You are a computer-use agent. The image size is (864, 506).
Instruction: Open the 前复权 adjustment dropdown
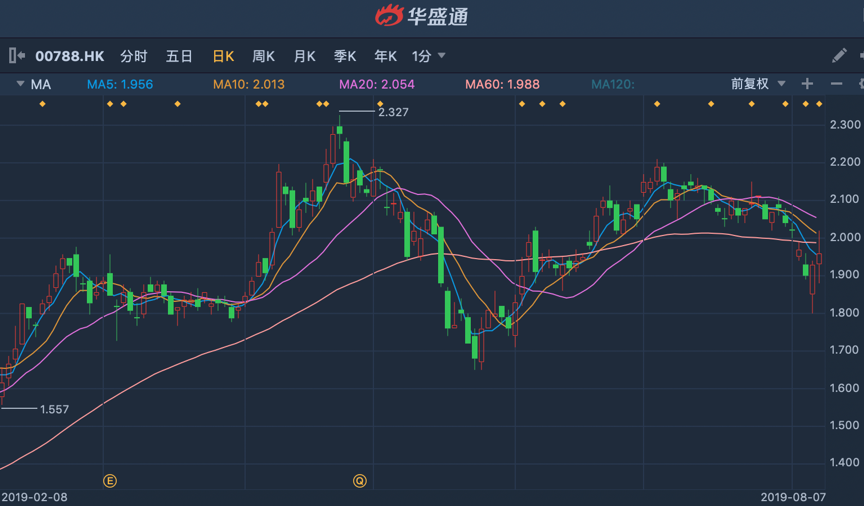(x=758, y=84)
